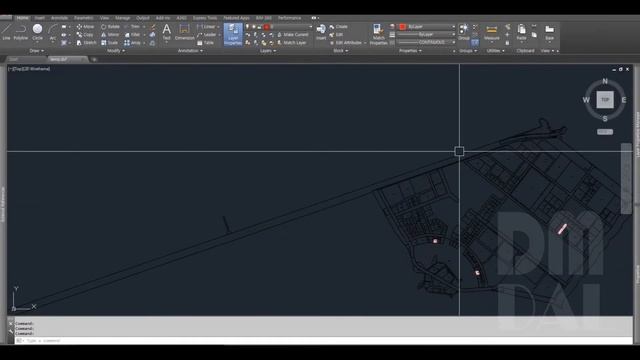The width and height of the screenshot is (640, 360).
Task: Click the TOP face of ViewCube
Action: [x=605, y=100]
